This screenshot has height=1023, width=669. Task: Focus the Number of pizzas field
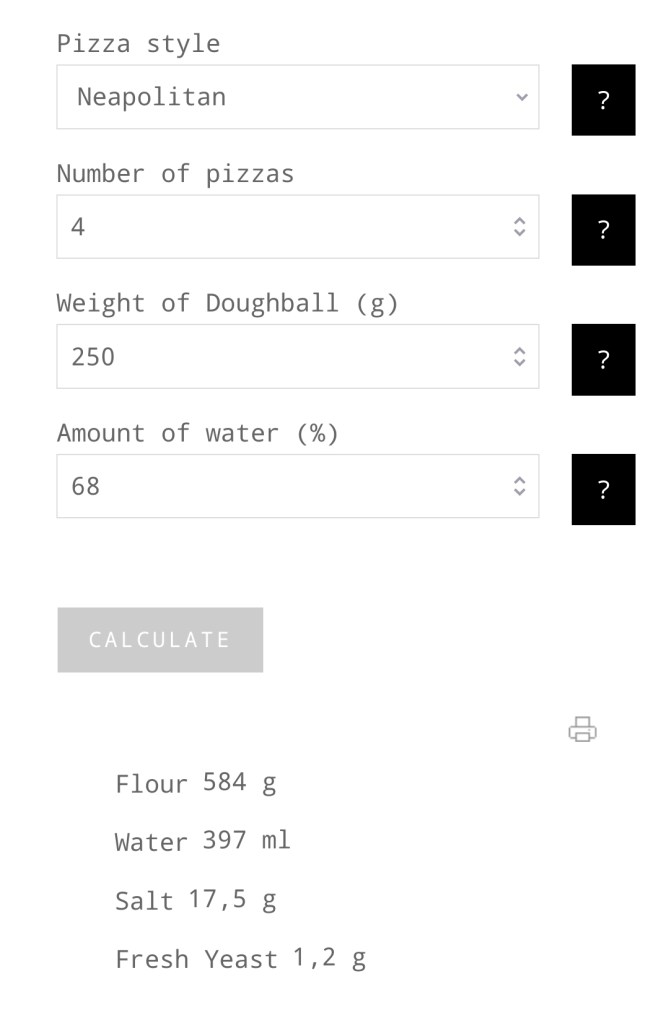click(280, 227)
